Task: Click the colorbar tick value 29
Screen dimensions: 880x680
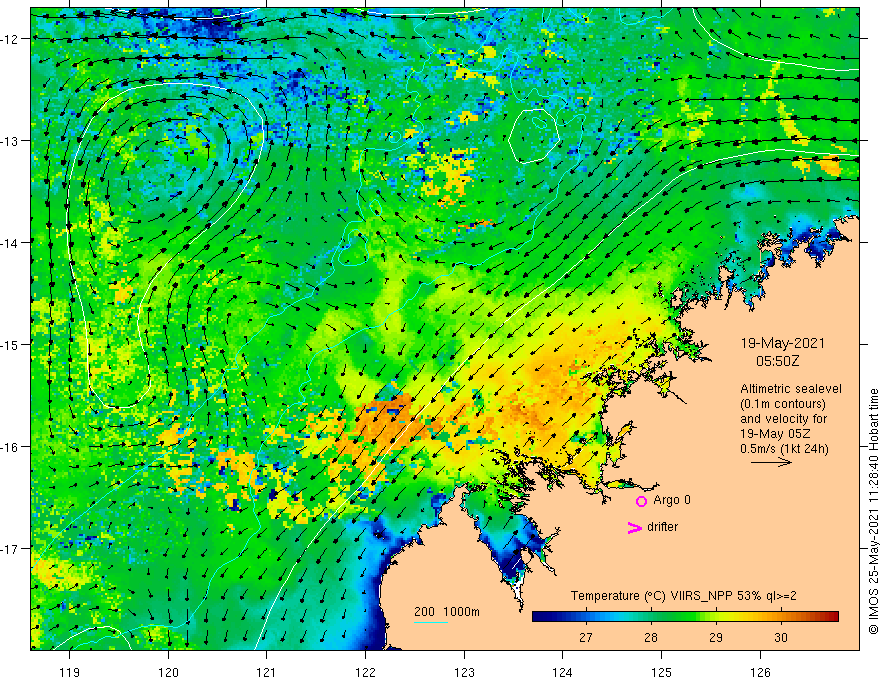Action: tap(716, 637)
